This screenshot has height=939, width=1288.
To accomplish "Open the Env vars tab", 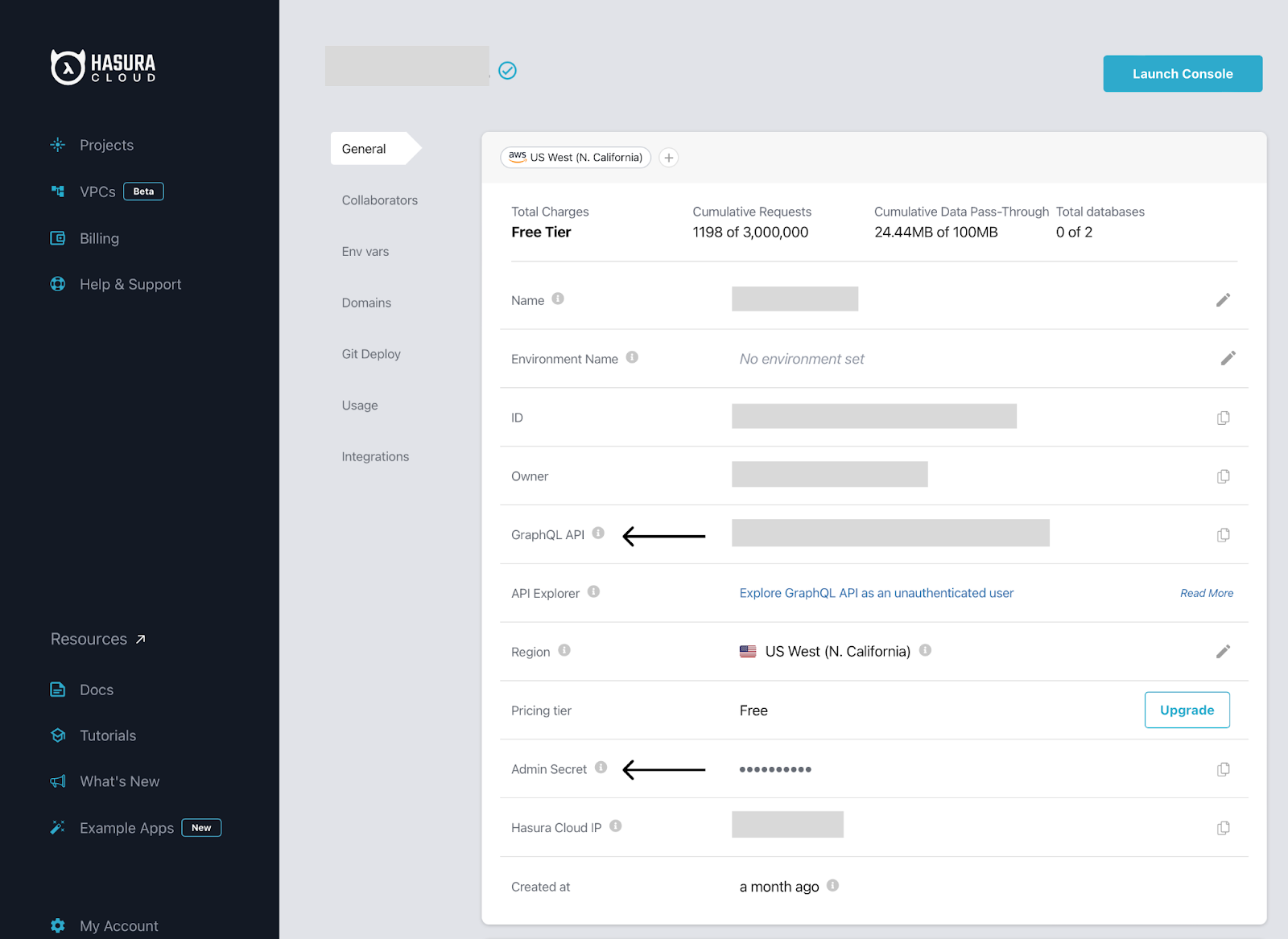I will click(x=365, y=252).
